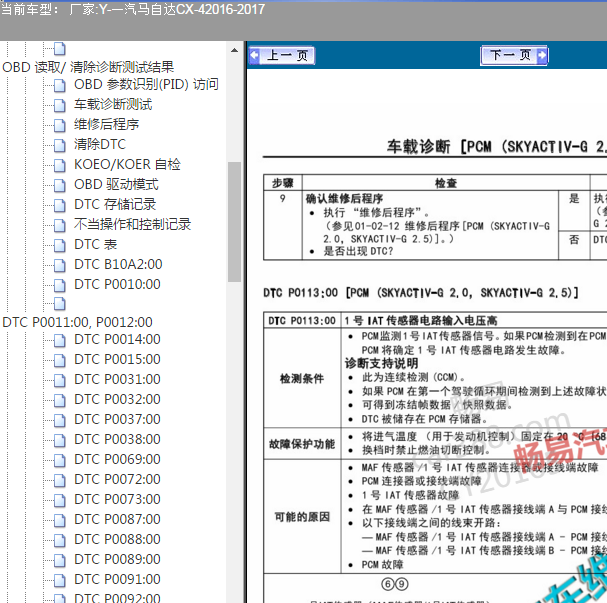Select DTC B10A2:00 entry text
This screenshot has height=603, width=607.
(118, 264)
